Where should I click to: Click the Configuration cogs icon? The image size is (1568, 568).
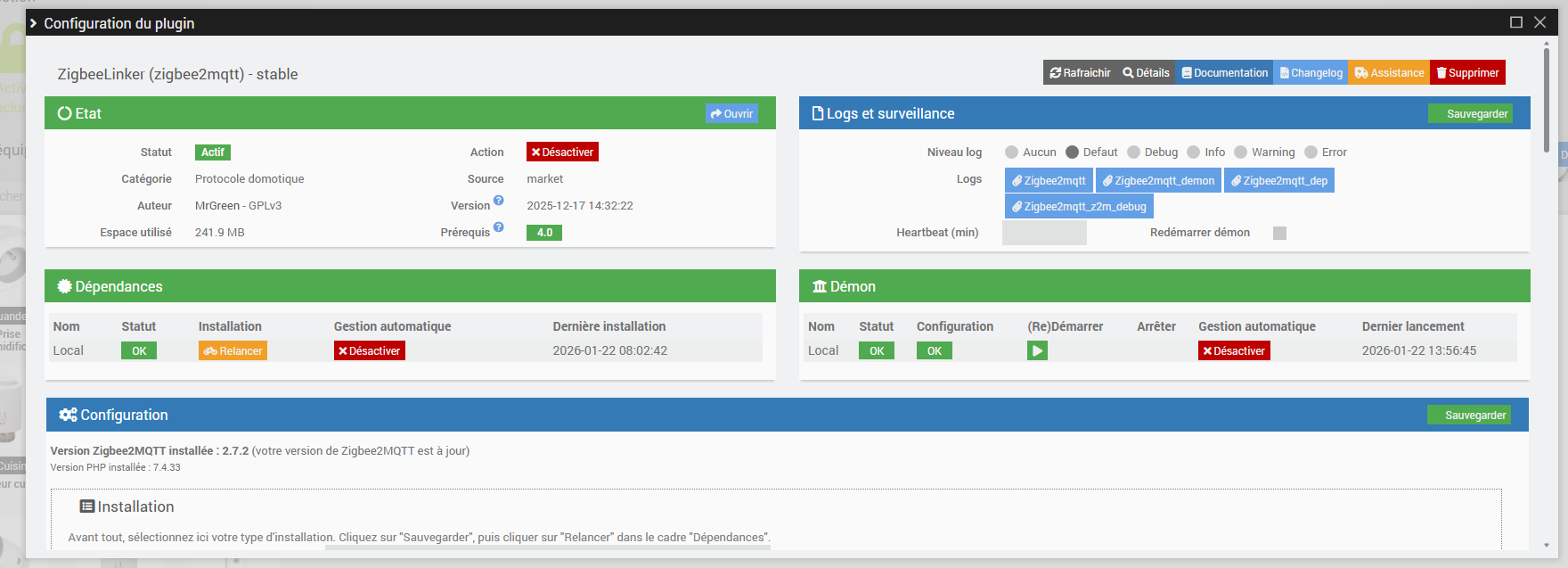click(x=68, y=415)
